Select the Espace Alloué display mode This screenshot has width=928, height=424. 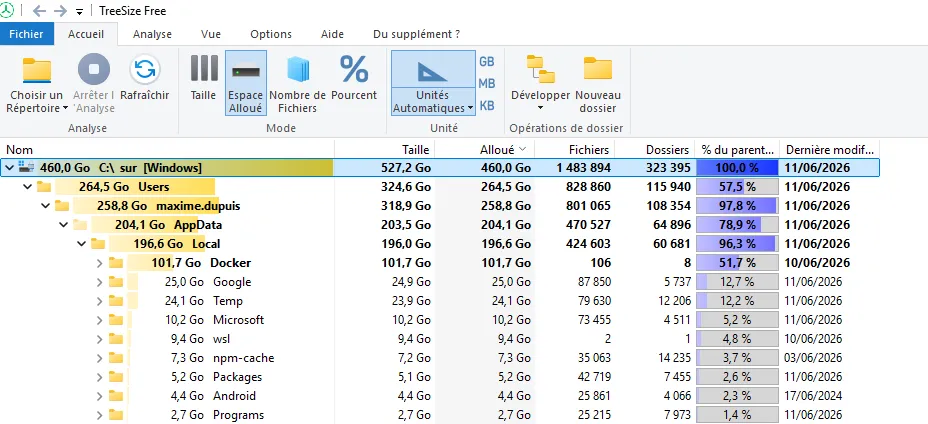(x=246, y=82)
